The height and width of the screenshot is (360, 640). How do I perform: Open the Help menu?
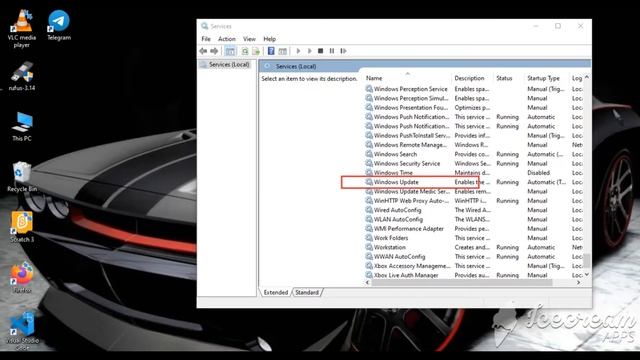tap(269, 39)
